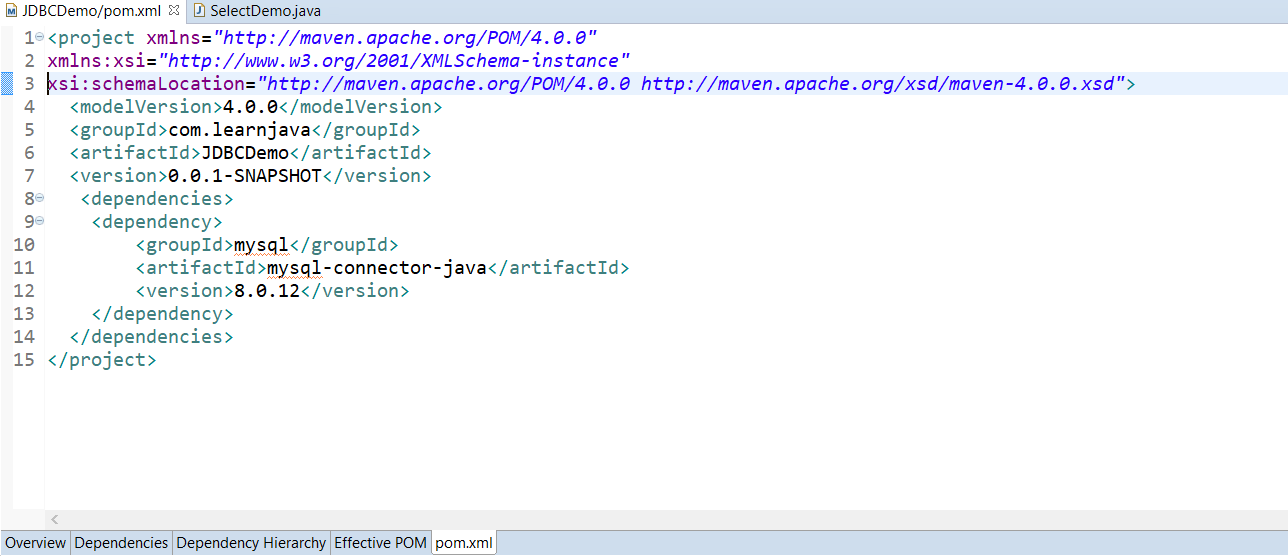The image size is (1288, 556).
Task: Click the 0.0.1-SNAPSHOT version text
Action: [x=244, y=176]
